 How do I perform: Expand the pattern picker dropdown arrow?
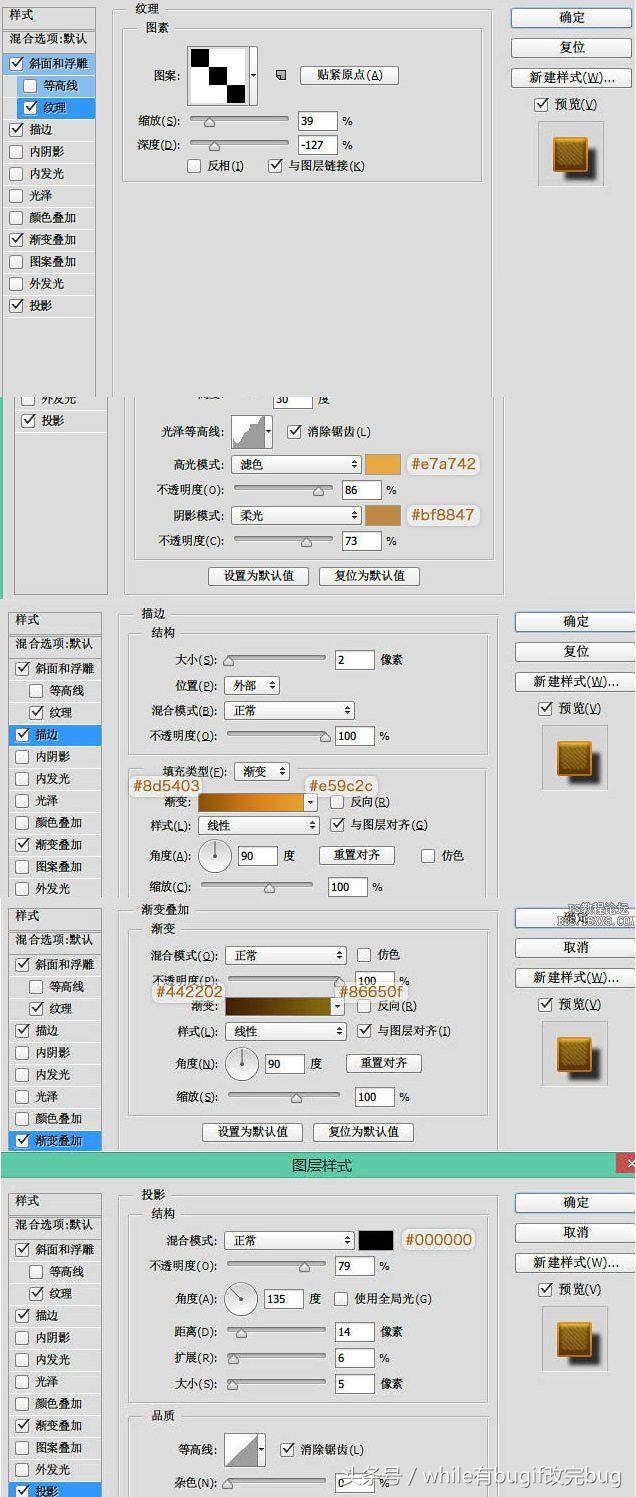(254, 76)
